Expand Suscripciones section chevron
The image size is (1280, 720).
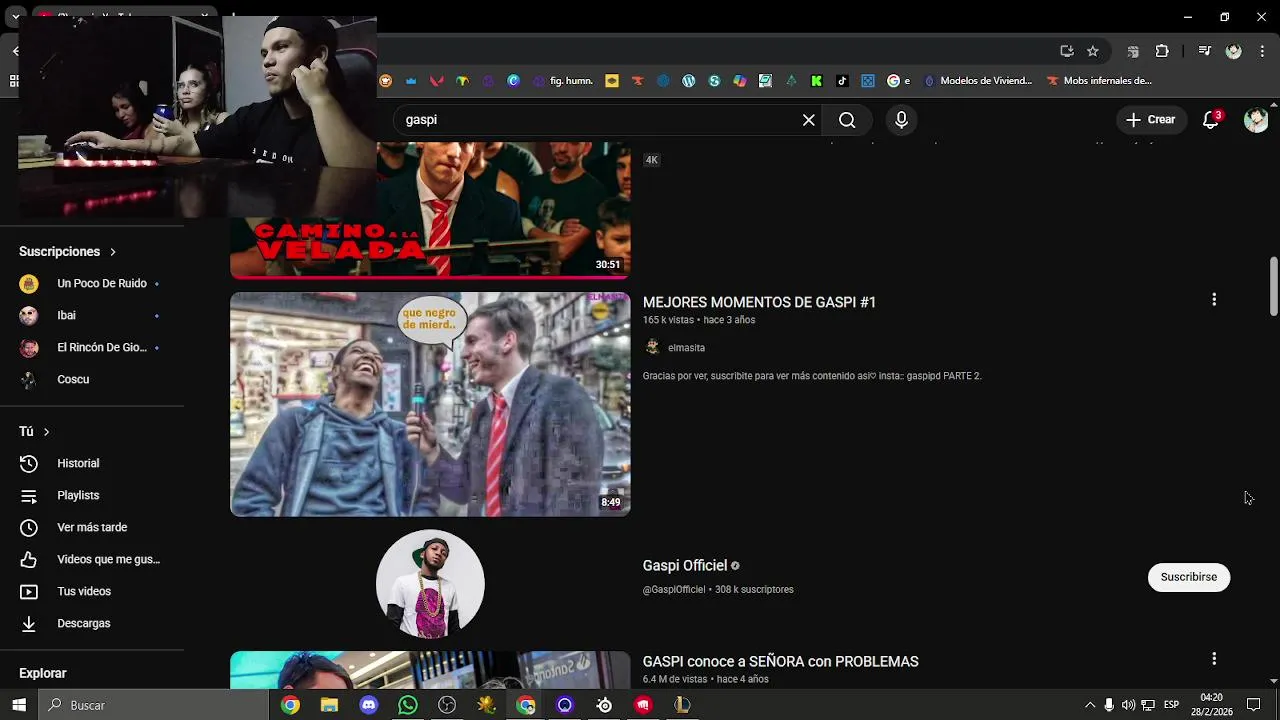[x=113, y=252]
